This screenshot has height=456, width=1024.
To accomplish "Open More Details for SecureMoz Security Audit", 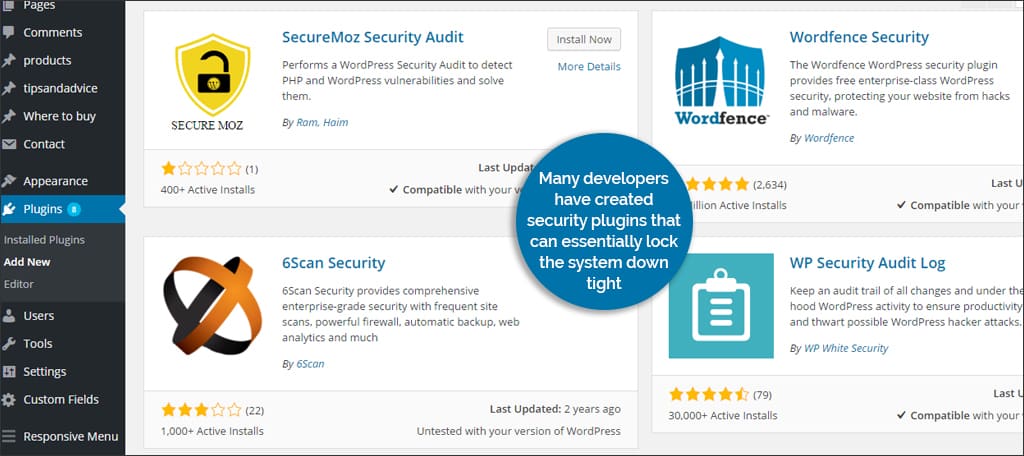I will pos(589,67).
